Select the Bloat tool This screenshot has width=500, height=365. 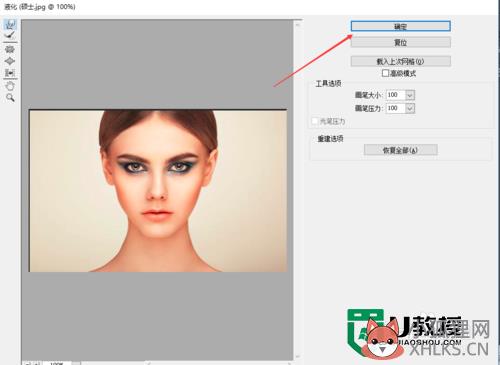(10, 61)
